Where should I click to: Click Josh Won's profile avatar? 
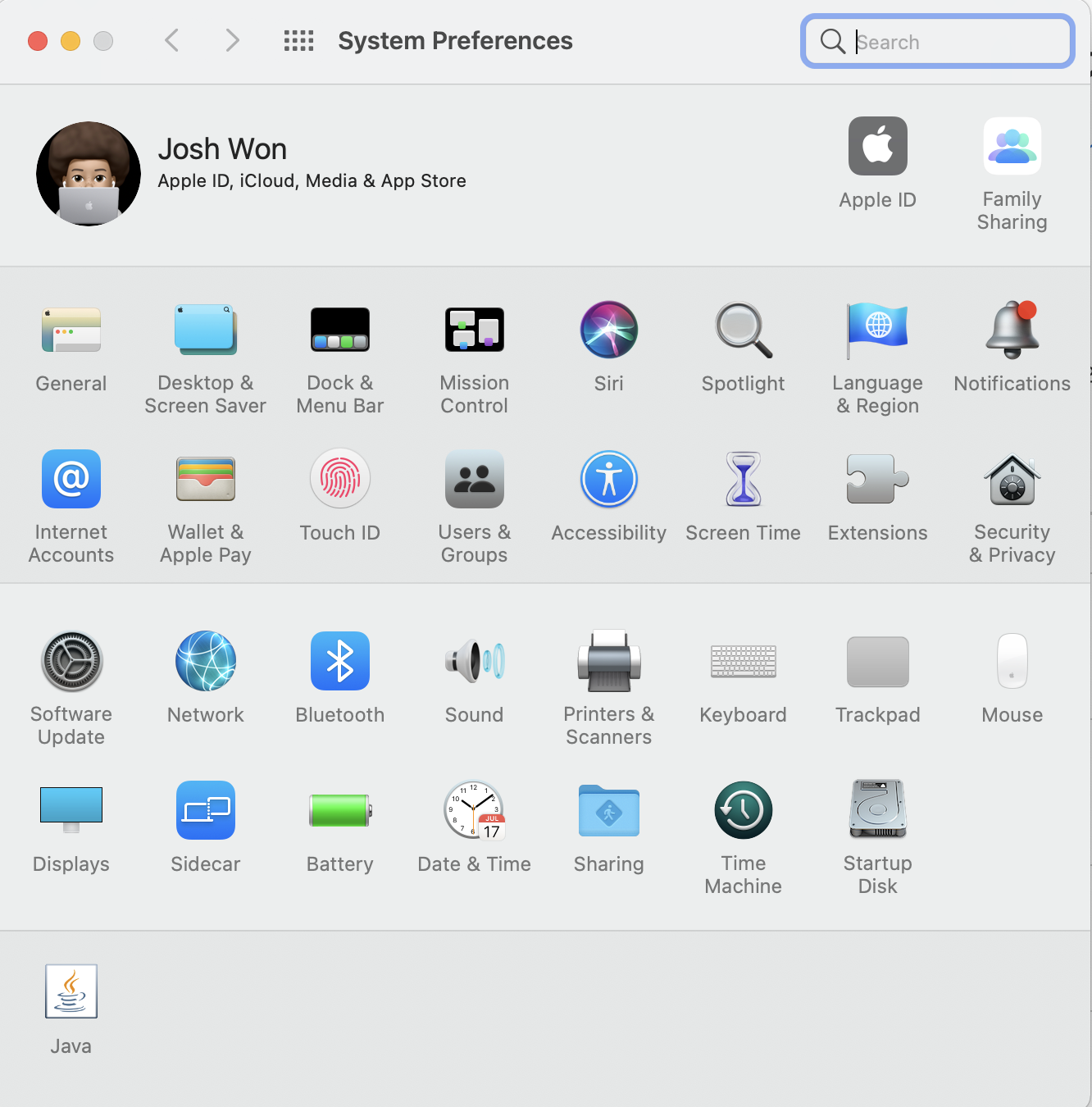coord(89,174)
